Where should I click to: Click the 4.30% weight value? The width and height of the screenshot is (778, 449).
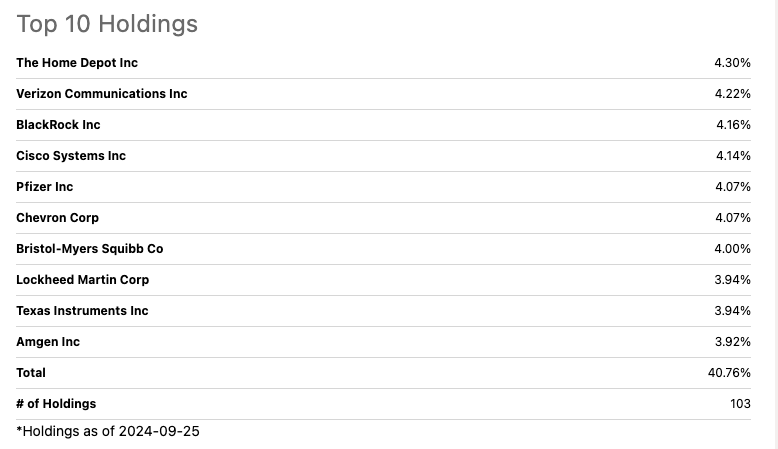(x=732, y=63)
